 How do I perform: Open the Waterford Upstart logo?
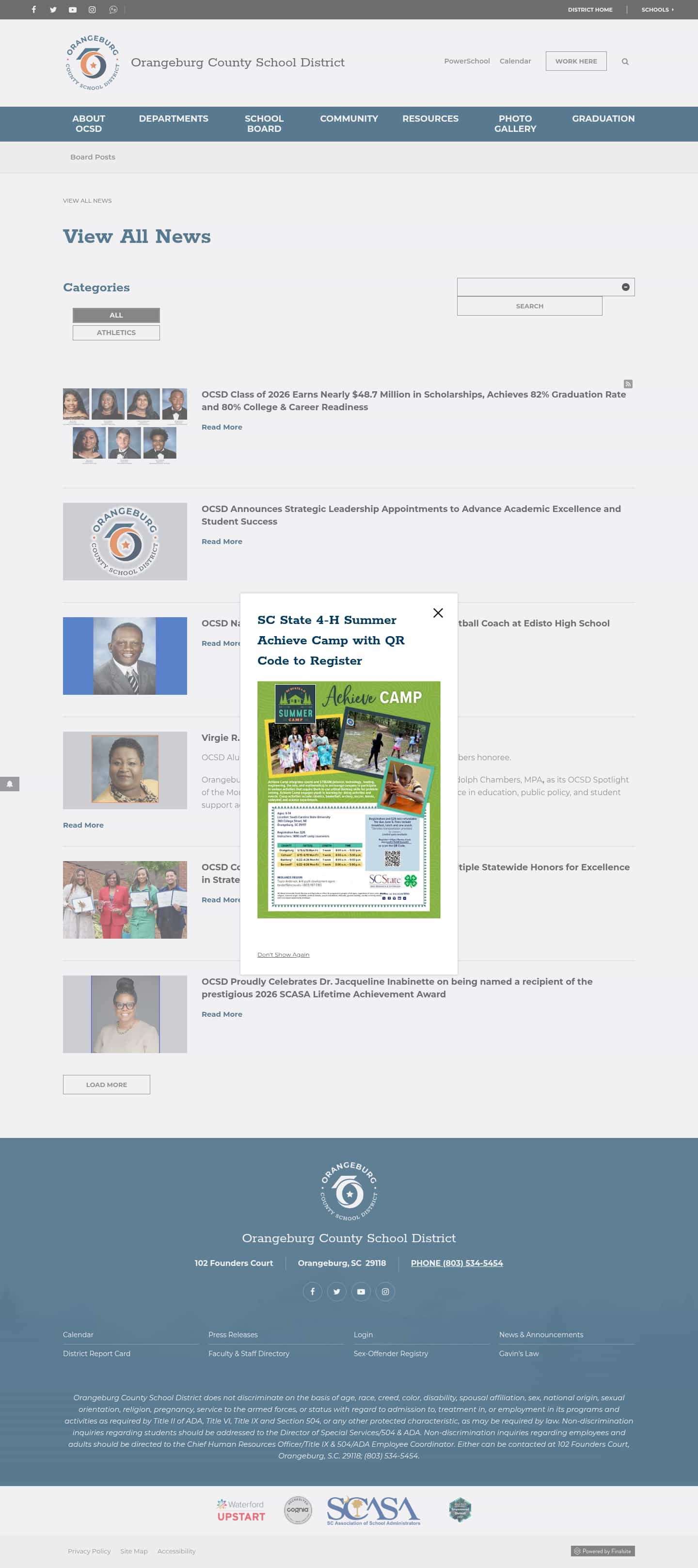[x=241, y=1510]
